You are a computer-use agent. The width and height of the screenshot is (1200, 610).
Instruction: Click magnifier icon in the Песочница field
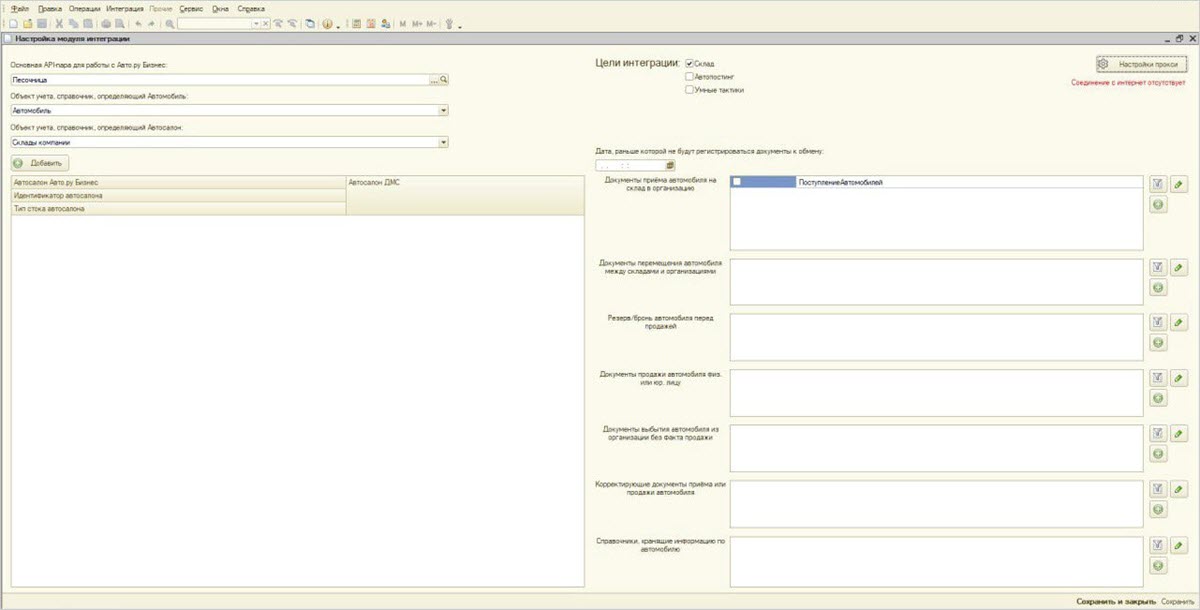coord(444,78)
